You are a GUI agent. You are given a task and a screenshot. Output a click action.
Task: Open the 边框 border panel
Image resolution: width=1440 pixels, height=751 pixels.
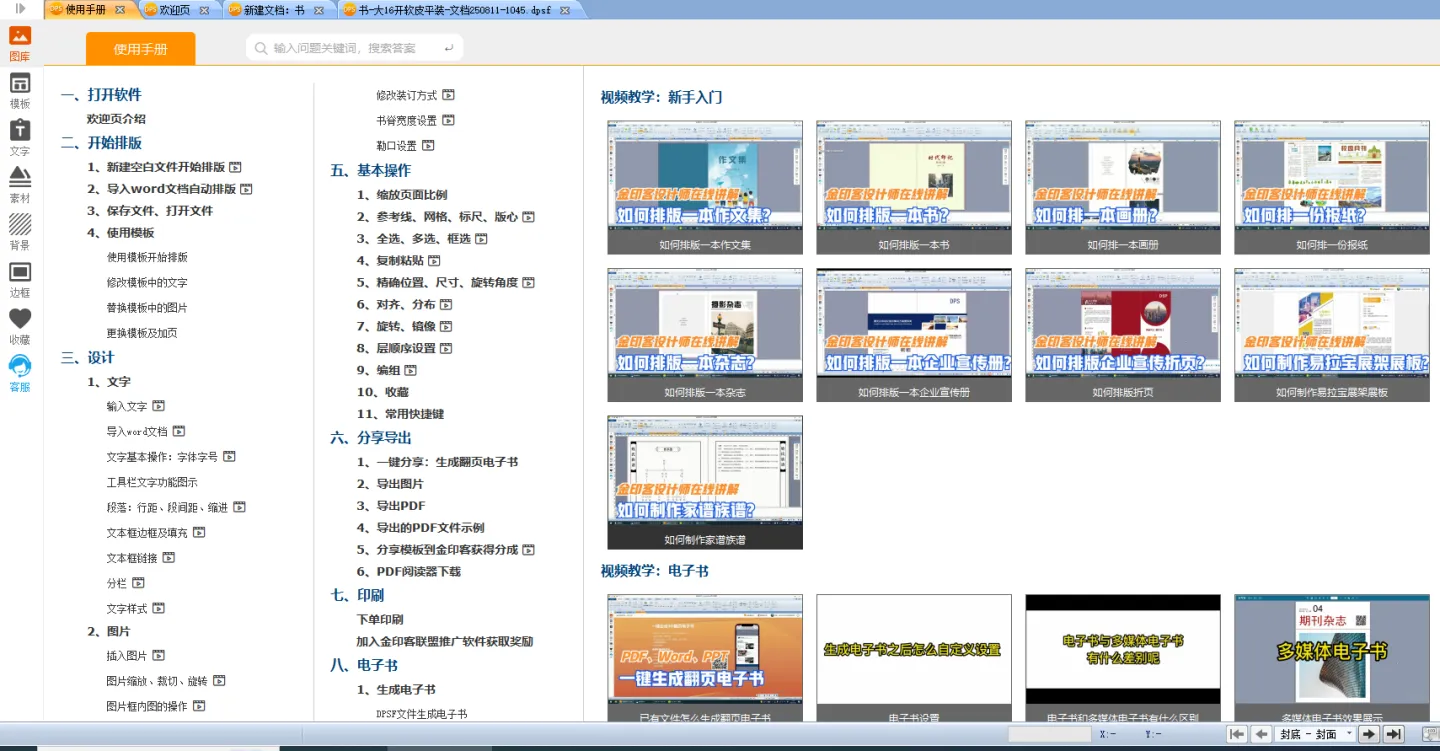click(20, 279)
